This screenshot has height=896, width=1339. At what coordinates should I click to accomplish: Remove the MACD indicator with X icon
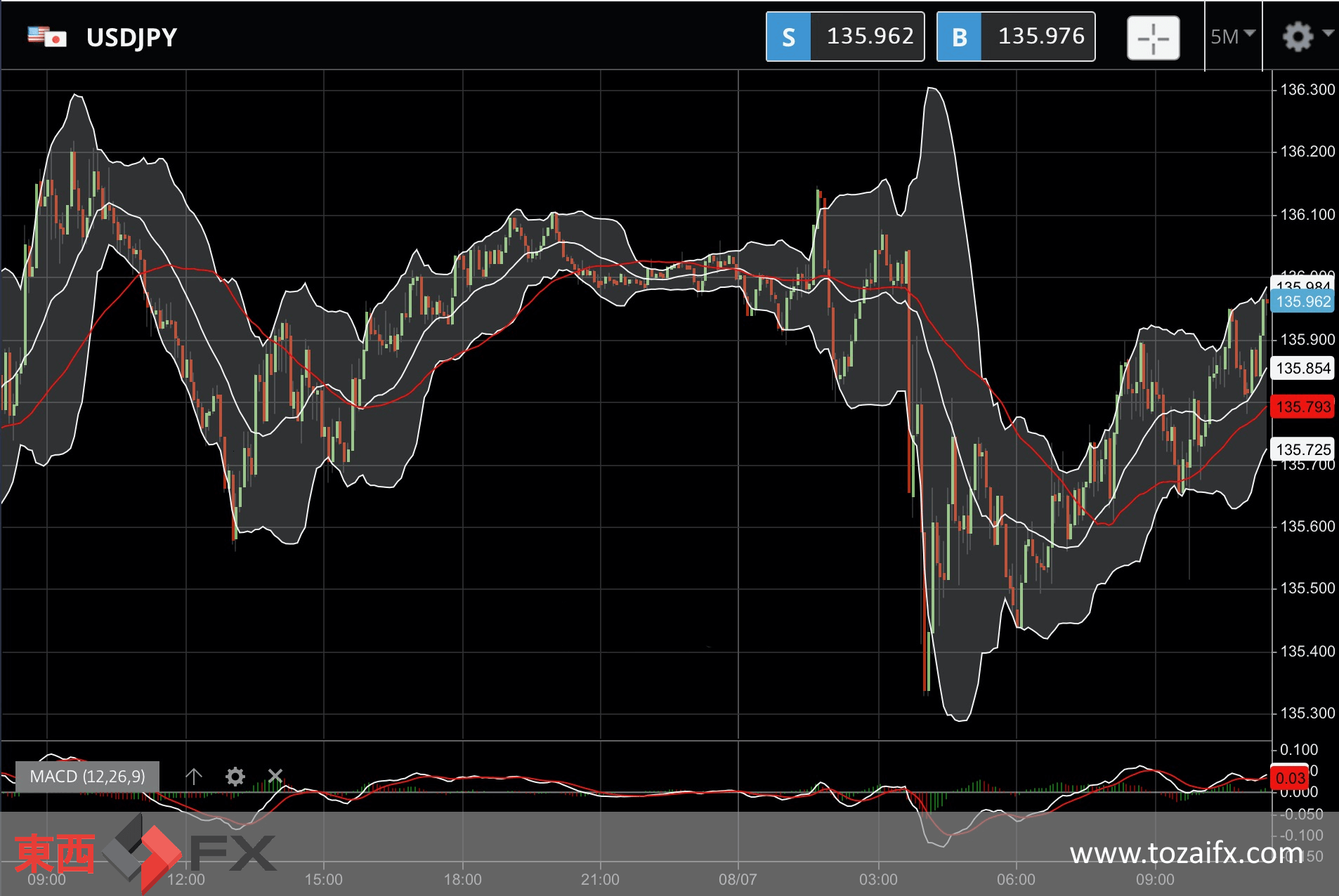point(275,776)
